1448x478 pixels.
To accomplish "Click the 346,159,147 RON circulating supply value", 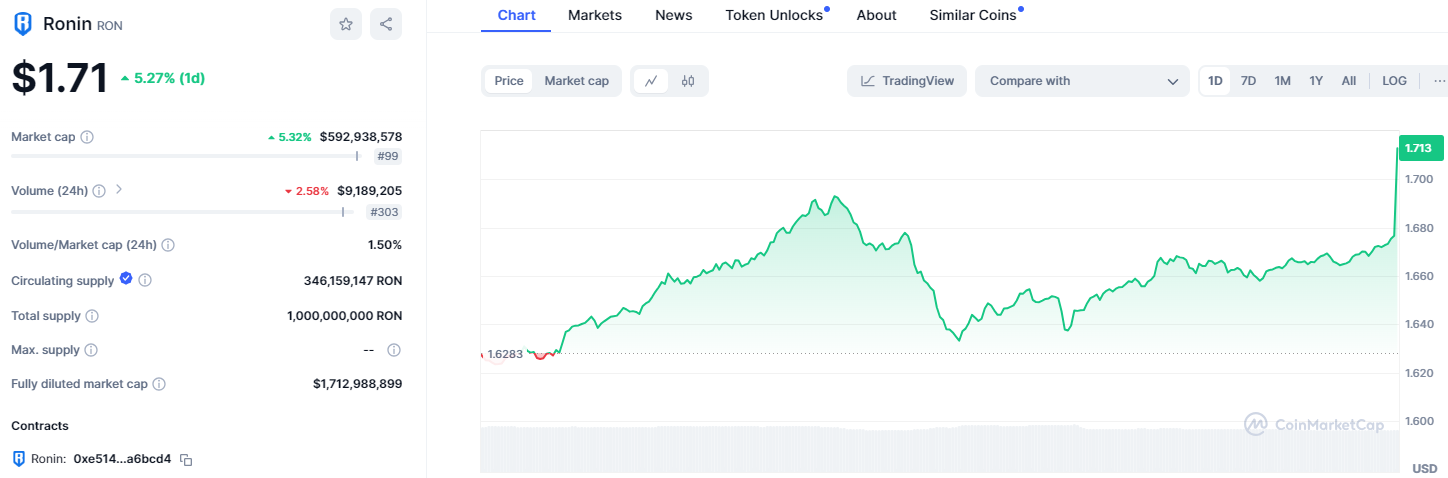I will pyautogui.click(x=353, y=281).
